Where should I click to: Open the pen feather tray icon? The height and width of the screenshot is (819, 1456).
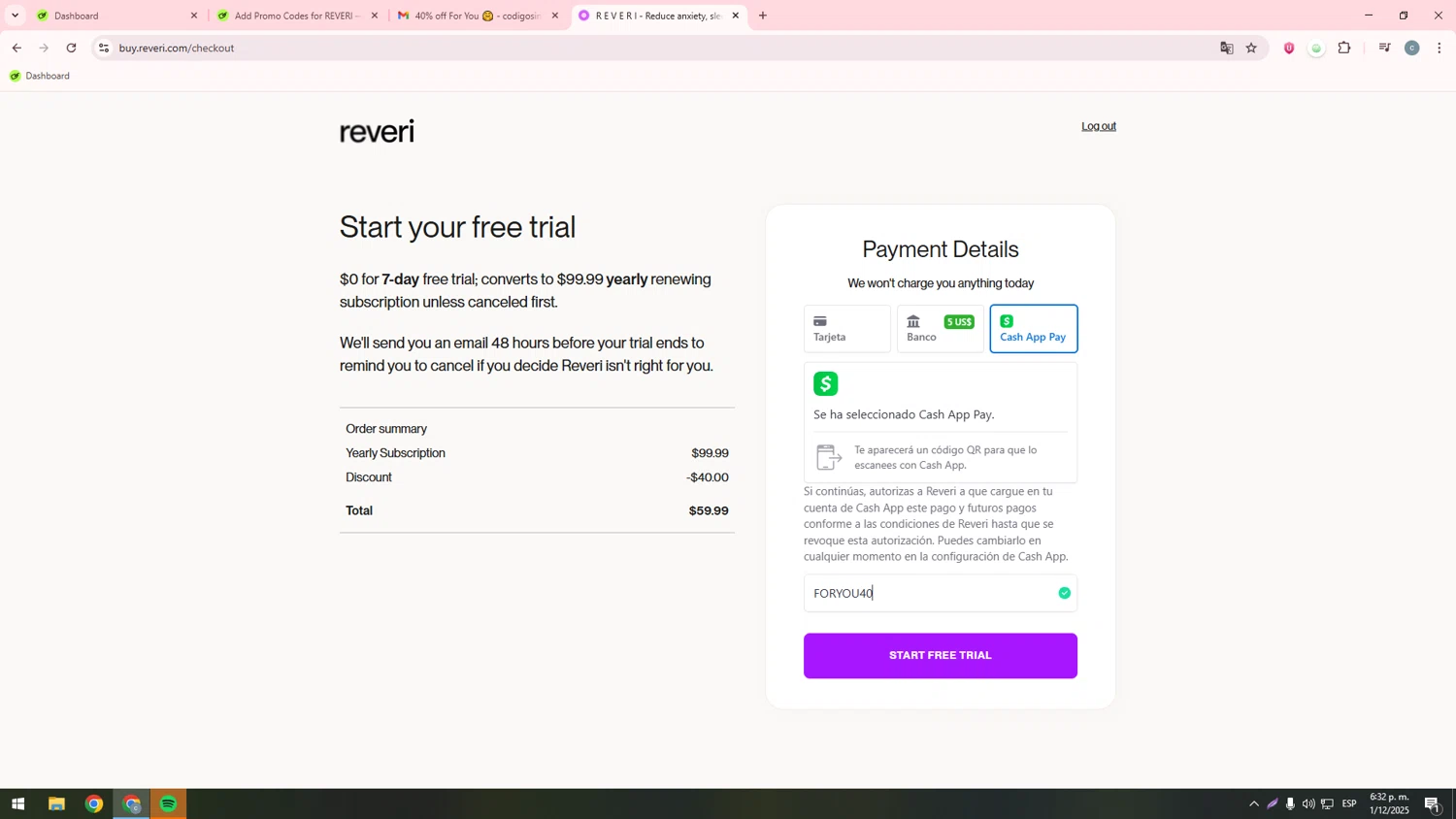pyautogui.click(x=1273, y=803)
